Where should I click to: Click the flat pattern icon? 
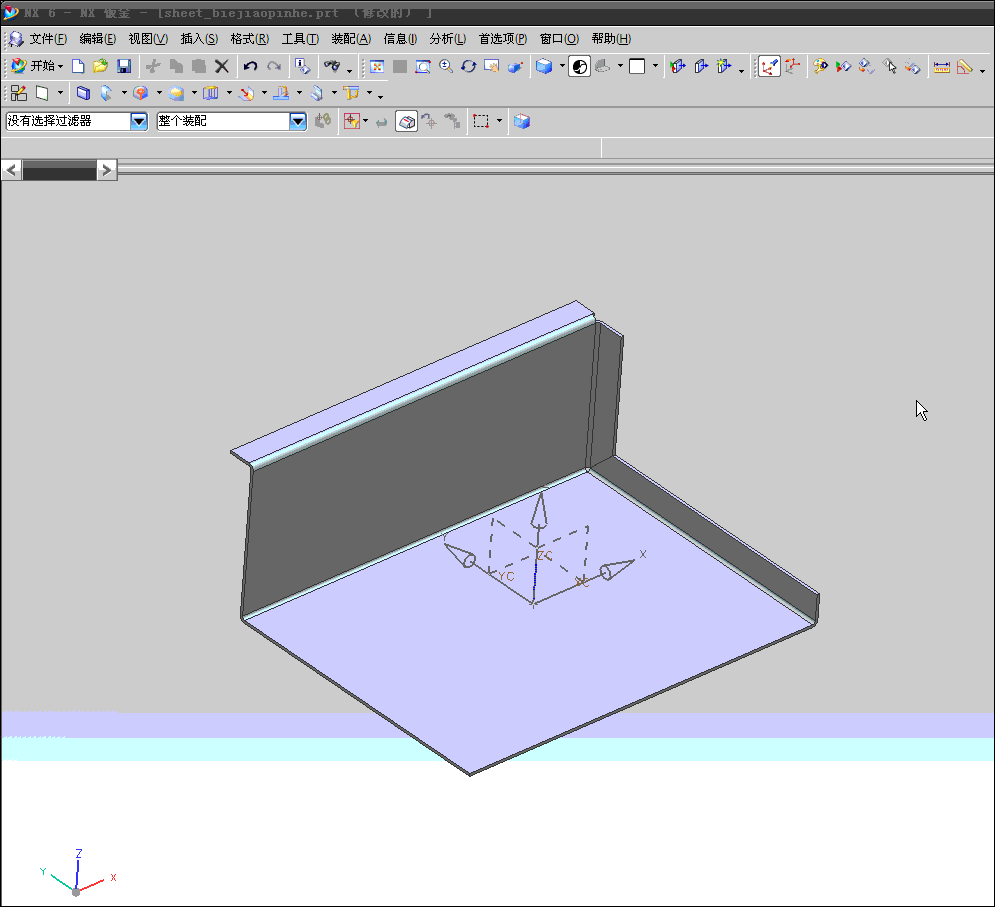pos(351,93)
